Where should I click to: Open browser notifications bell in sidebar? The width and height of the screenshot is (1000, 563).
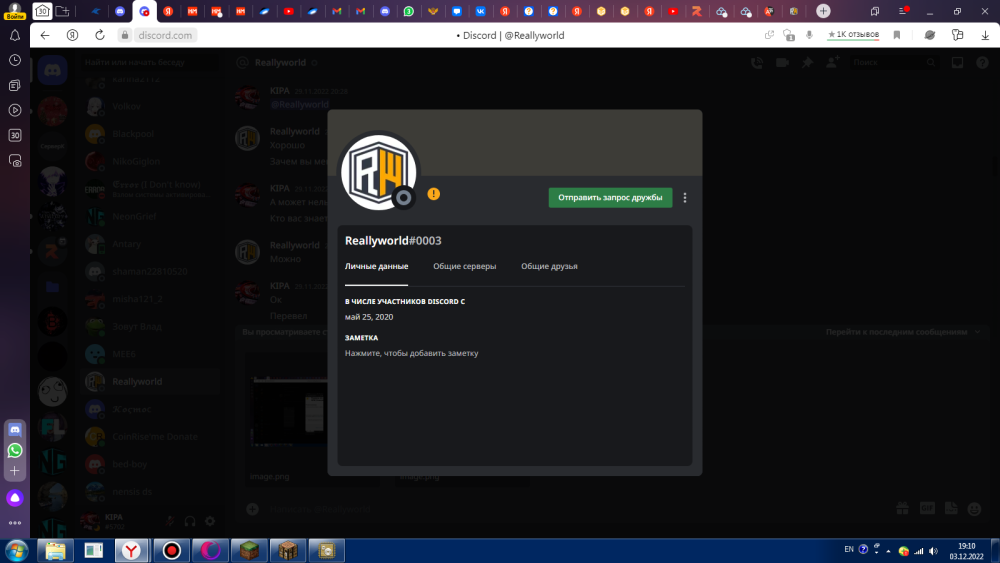[15, 36]
